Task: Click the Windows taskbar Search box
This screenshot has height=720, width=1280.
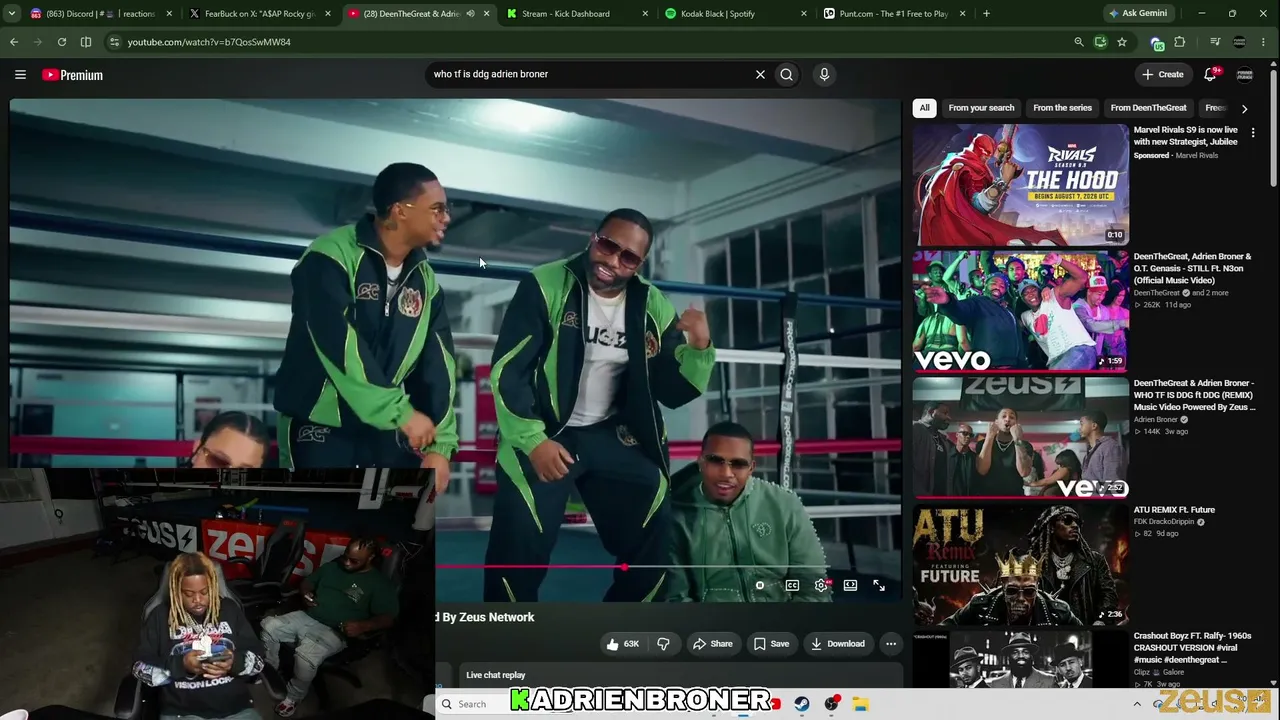Action: [x=472, y=704]
